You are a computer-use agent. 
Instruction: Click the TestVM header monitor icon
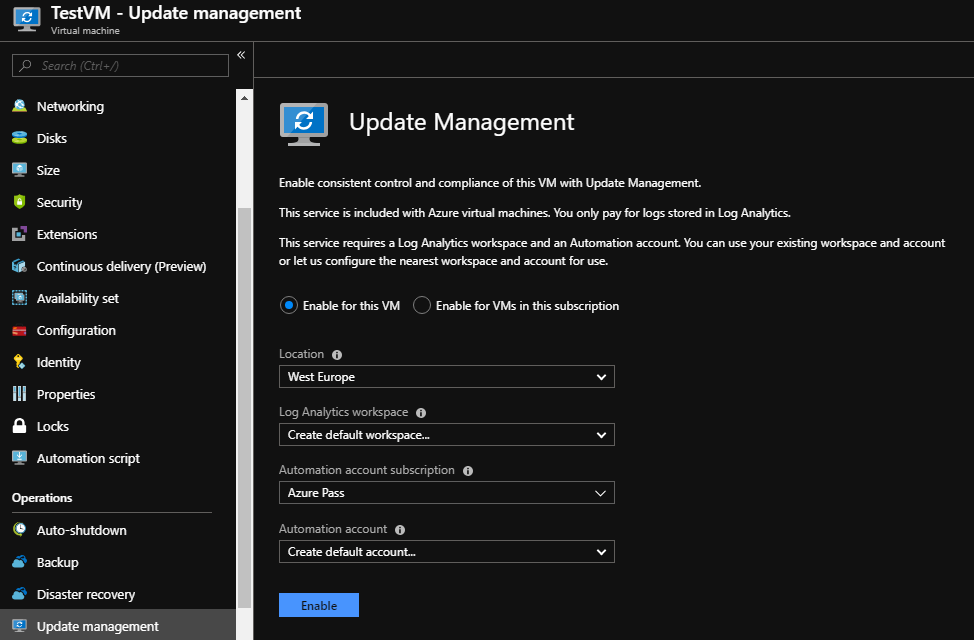click(27, 19)
